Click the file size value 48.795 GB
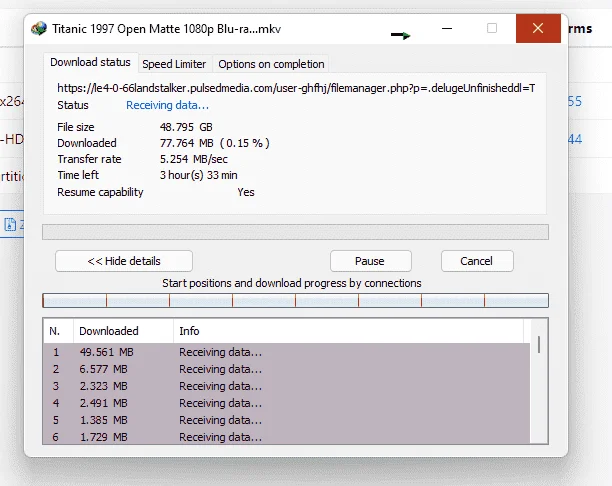 [x=186, y=127]
